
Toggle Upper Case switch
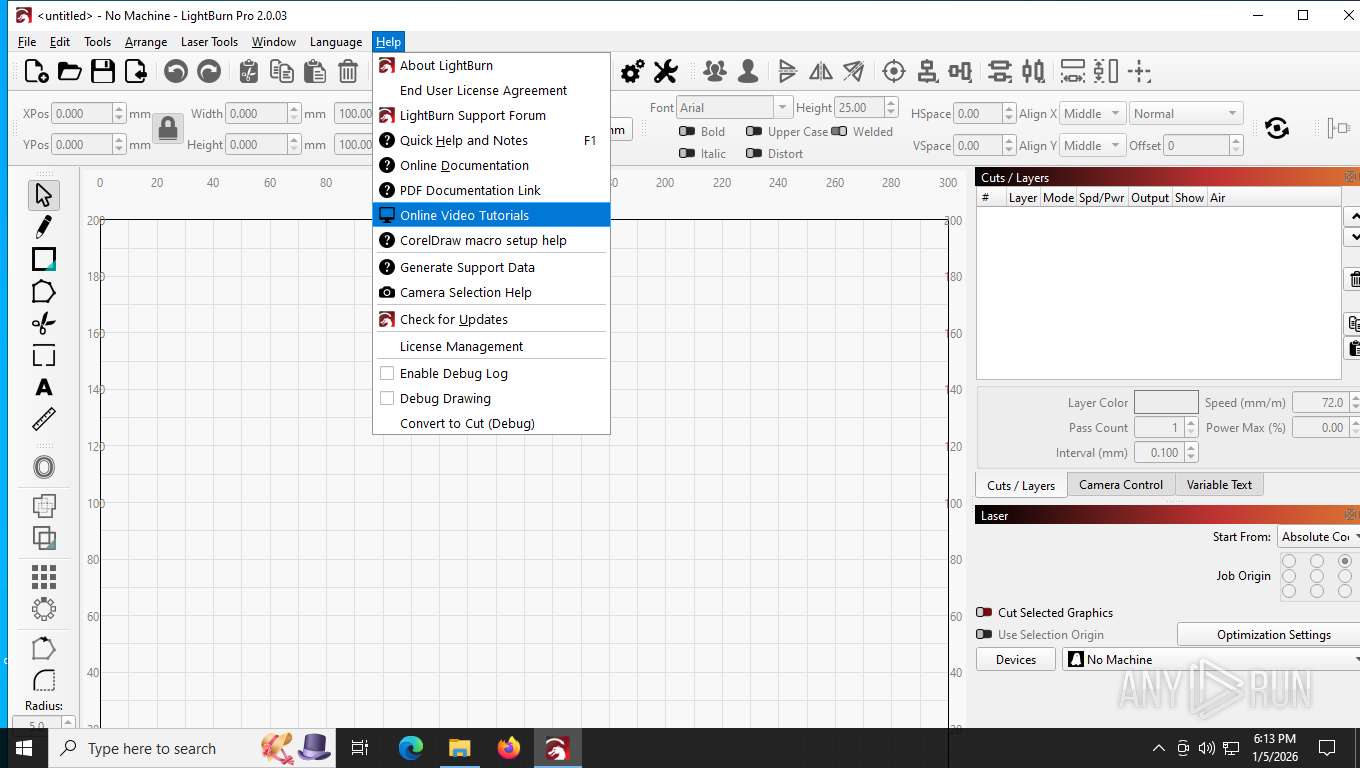pyautogui.click(x=754, y=131)
